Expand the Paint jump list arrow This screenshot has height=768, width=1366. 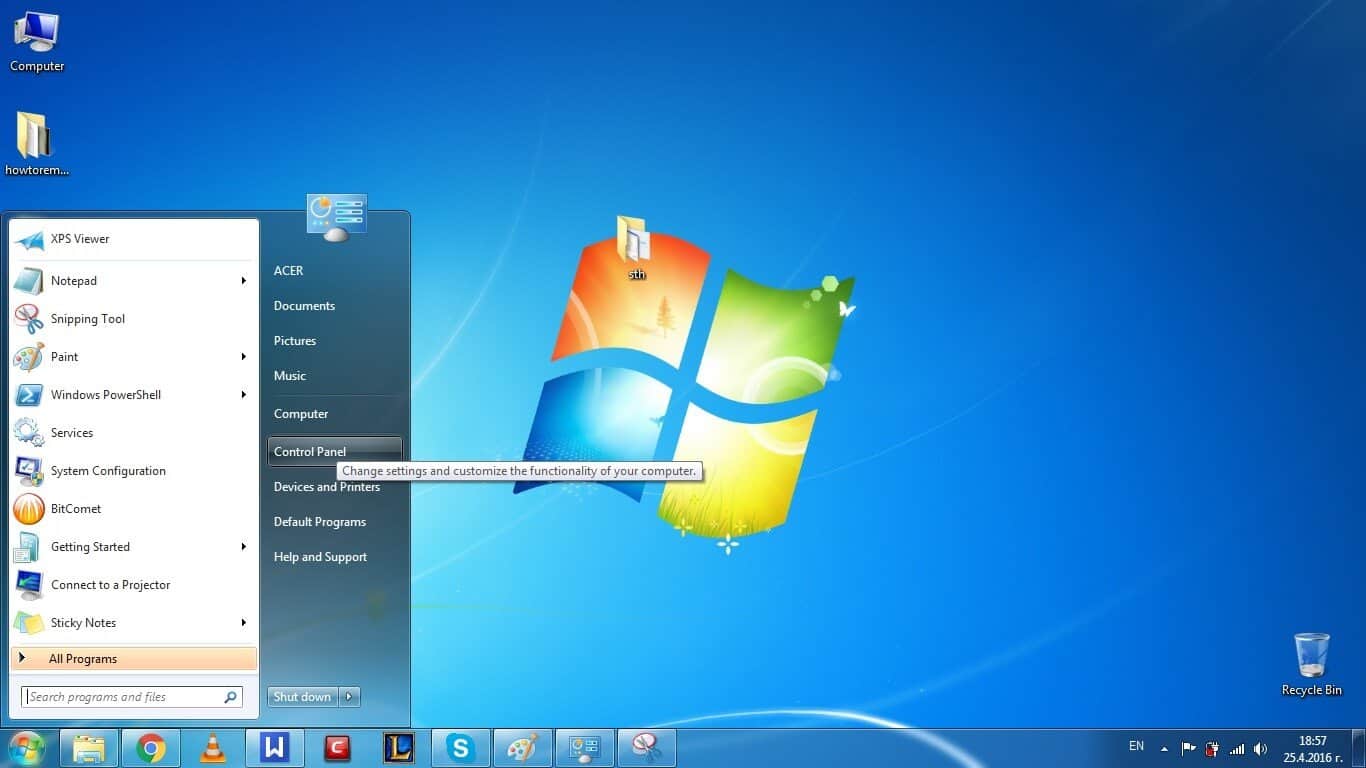click(x=244, y=357)
